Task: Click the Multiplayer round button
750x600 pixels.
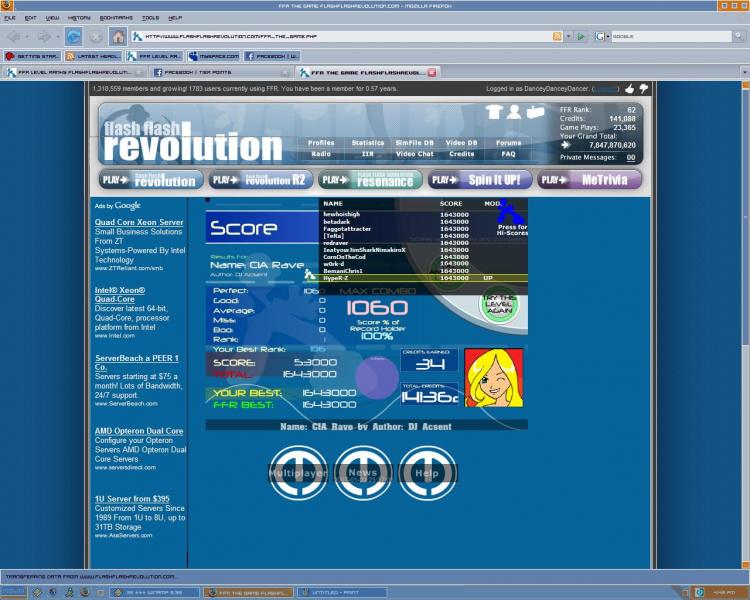Action: [298, 473]
